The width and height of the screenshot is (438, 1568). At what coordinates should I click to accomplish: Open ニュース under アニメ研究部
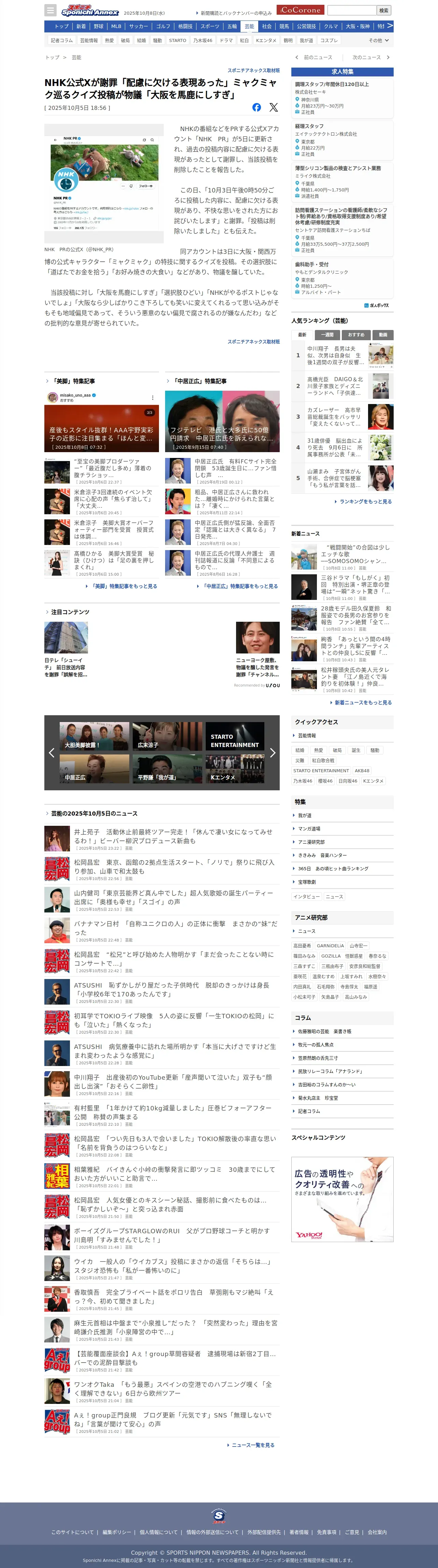click(307, 931)
